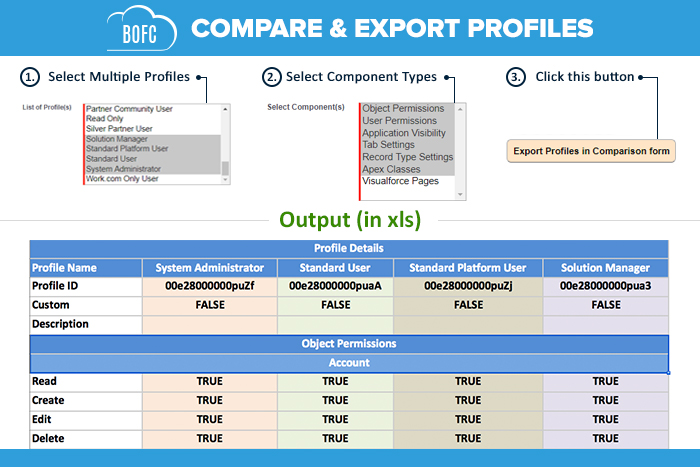Click System Administrator column header
The height and width of the screenshot is (467, 700).
tap(209, 268)
